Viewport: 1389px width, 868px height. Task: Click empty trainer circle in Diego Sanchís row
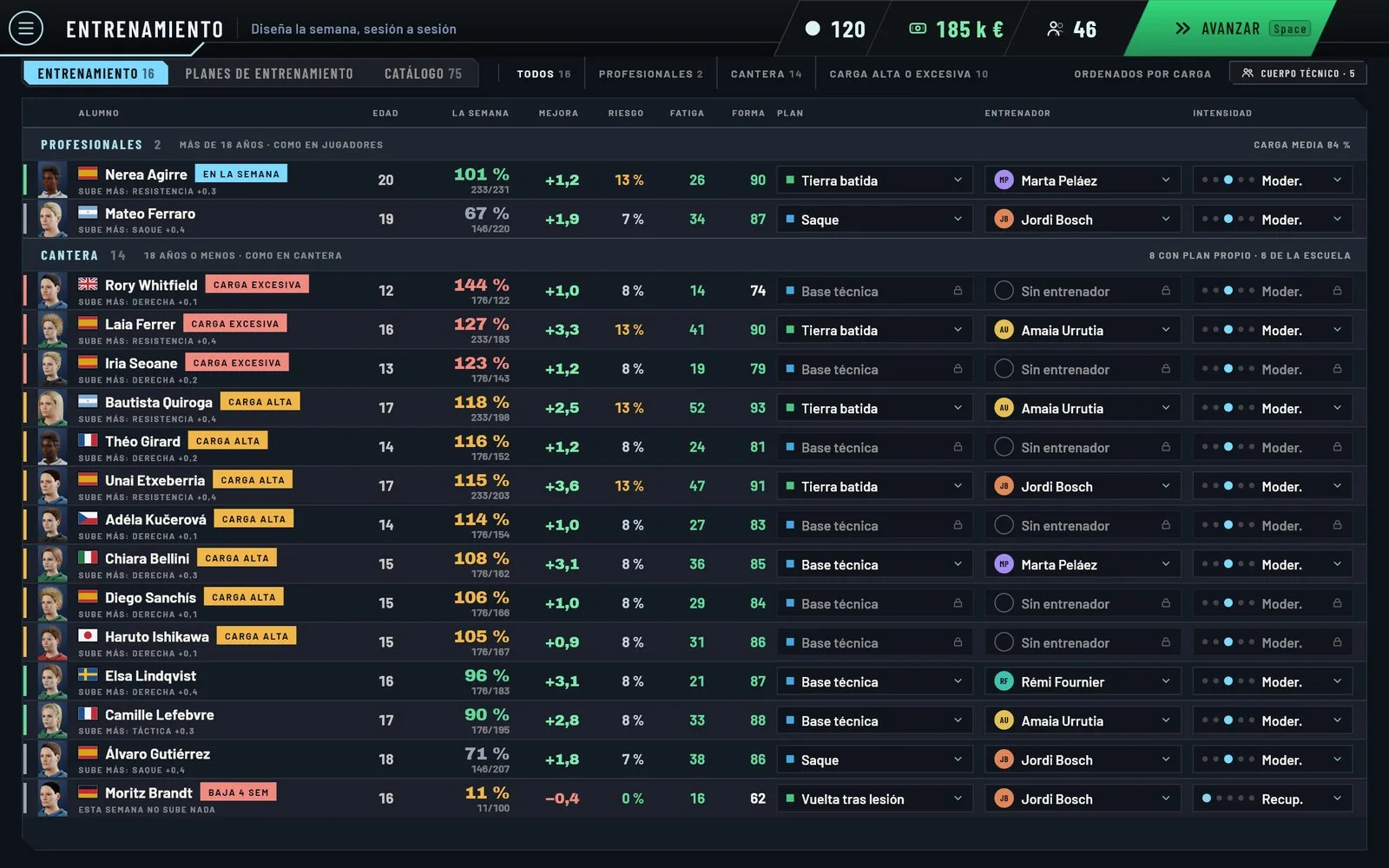tap(1004, 603)
